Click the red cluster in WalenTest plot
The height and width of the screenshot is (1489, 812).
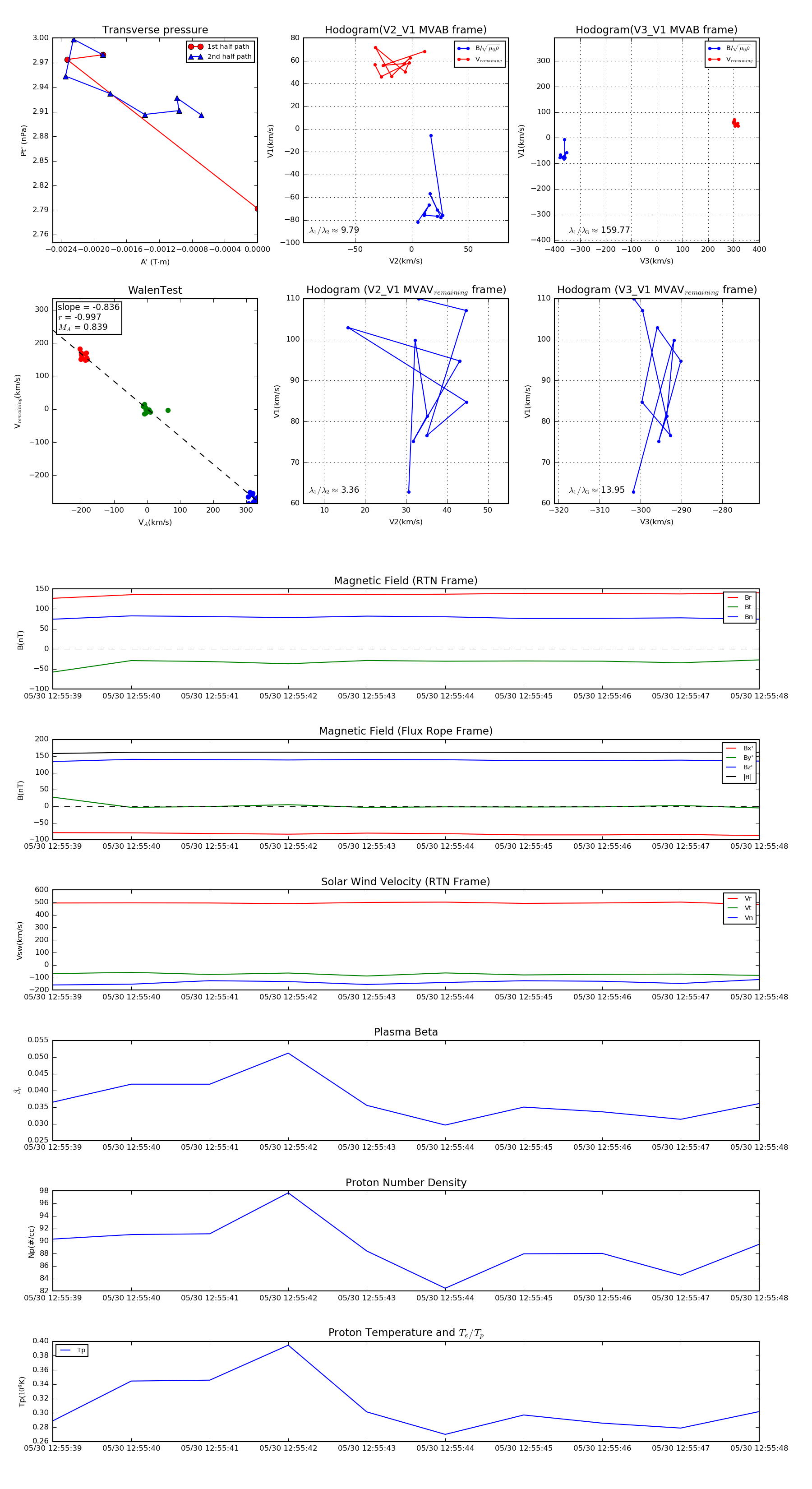83,355
